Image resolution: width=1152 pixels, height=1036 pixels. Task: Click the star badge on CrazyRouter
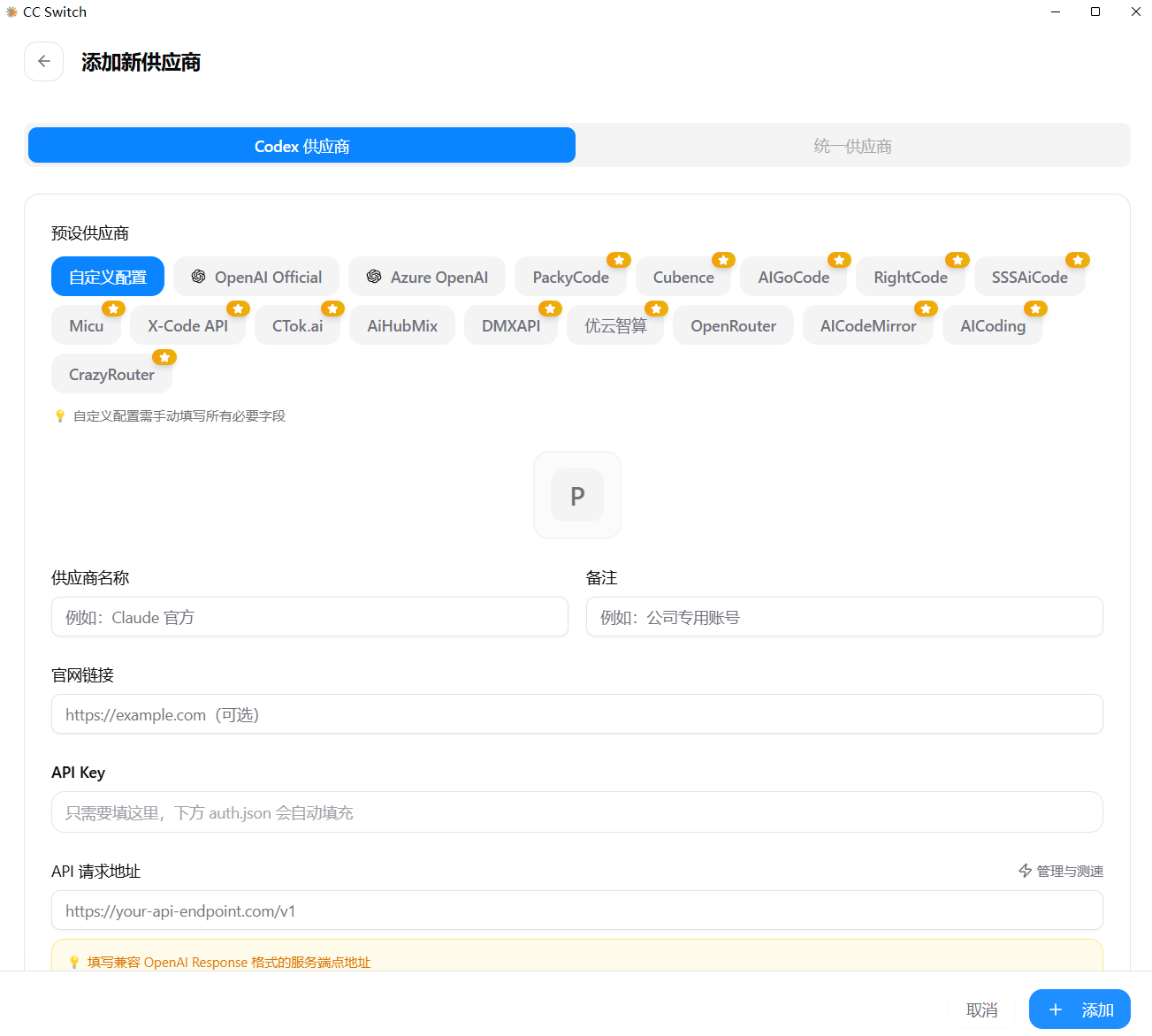pos(164,357)
